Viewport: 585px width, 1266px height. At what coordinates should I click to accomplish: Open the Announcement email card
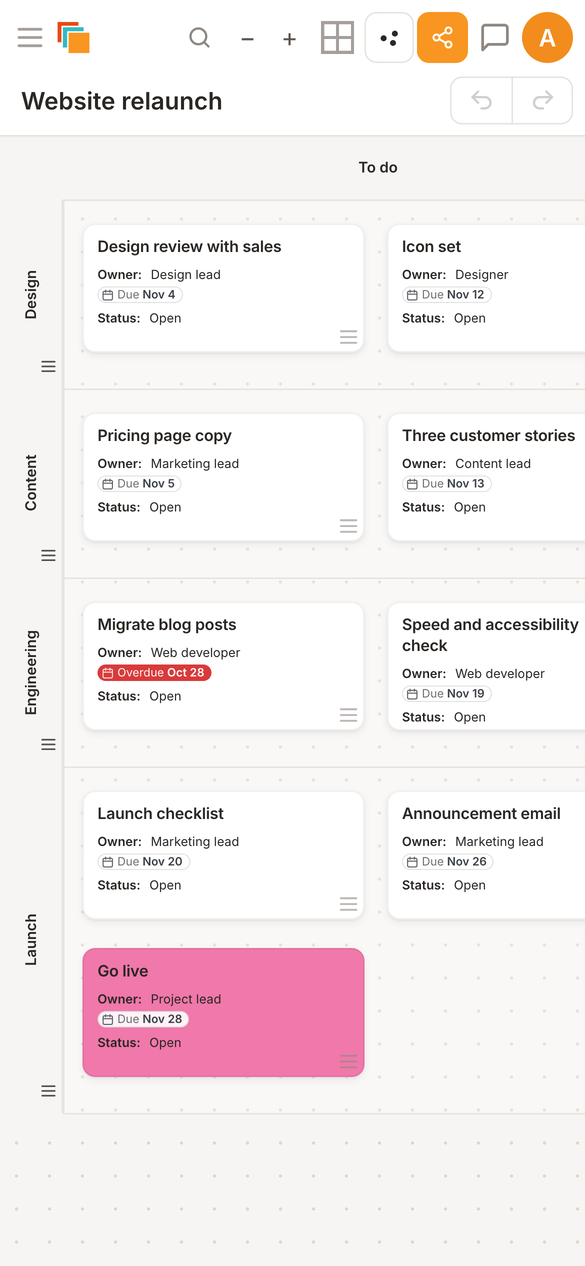(x=486, y=855)
